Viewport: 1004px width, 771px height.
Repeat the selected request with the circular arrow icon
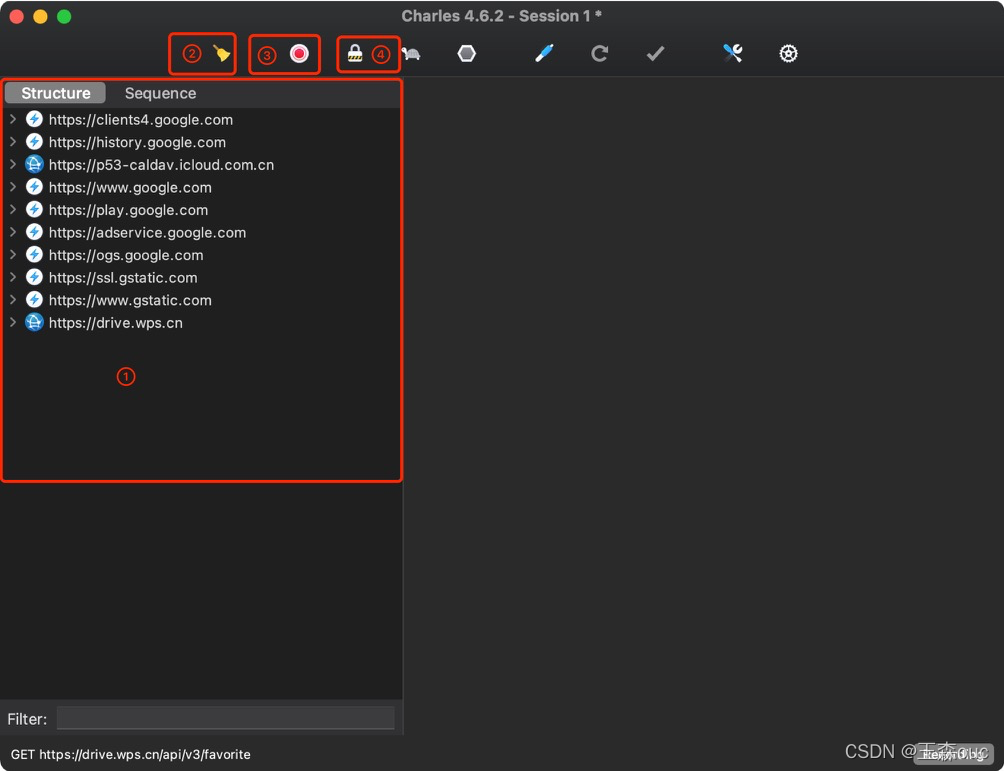tap(599, 54)
